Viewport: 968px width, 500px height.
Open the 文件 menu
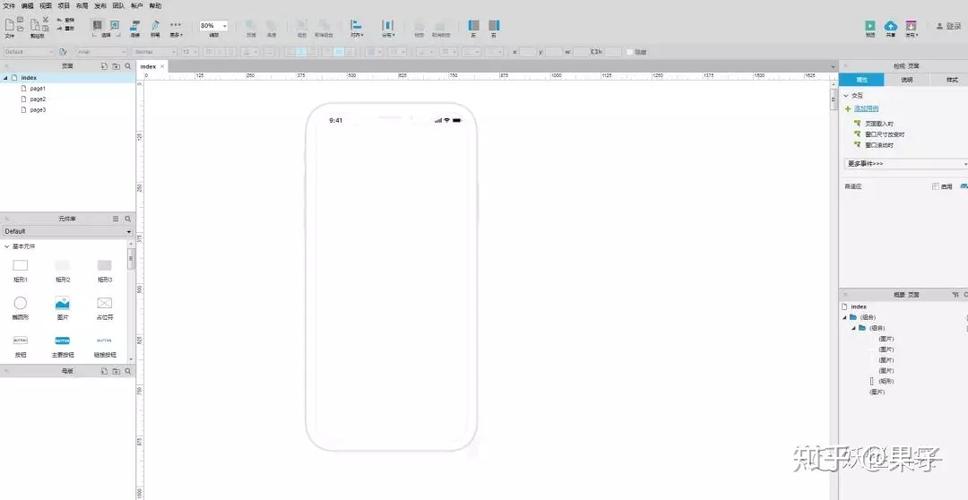pyautogui.click(x=9, y=6)
